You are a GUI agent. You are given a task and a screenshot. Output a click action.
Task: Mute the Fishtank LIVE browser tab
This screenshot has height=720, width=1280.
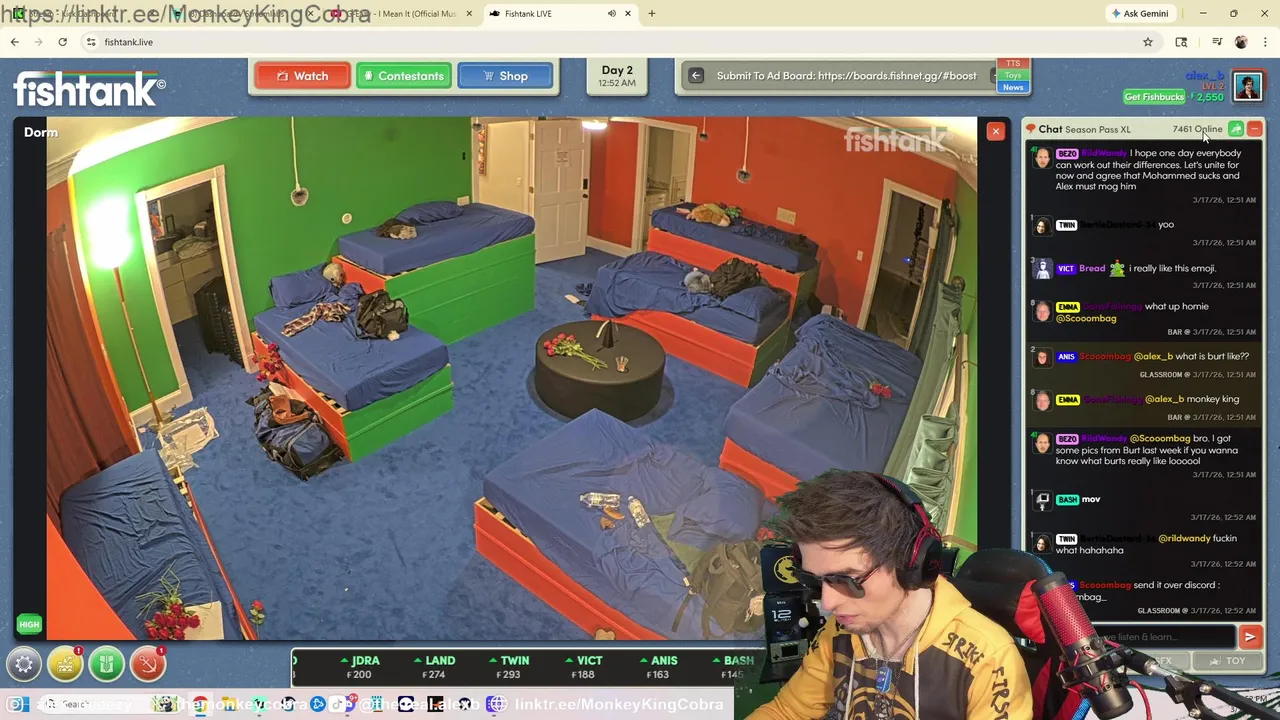point(612,14)
